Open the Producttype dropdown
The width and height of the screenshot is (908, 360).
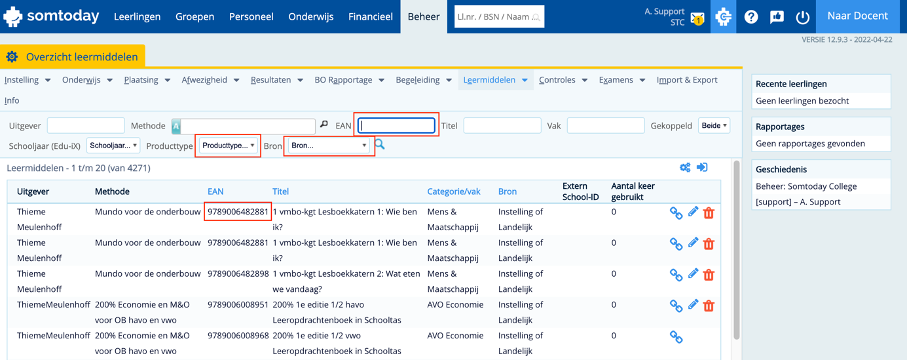pyautogui.click(x=228, y=145)
